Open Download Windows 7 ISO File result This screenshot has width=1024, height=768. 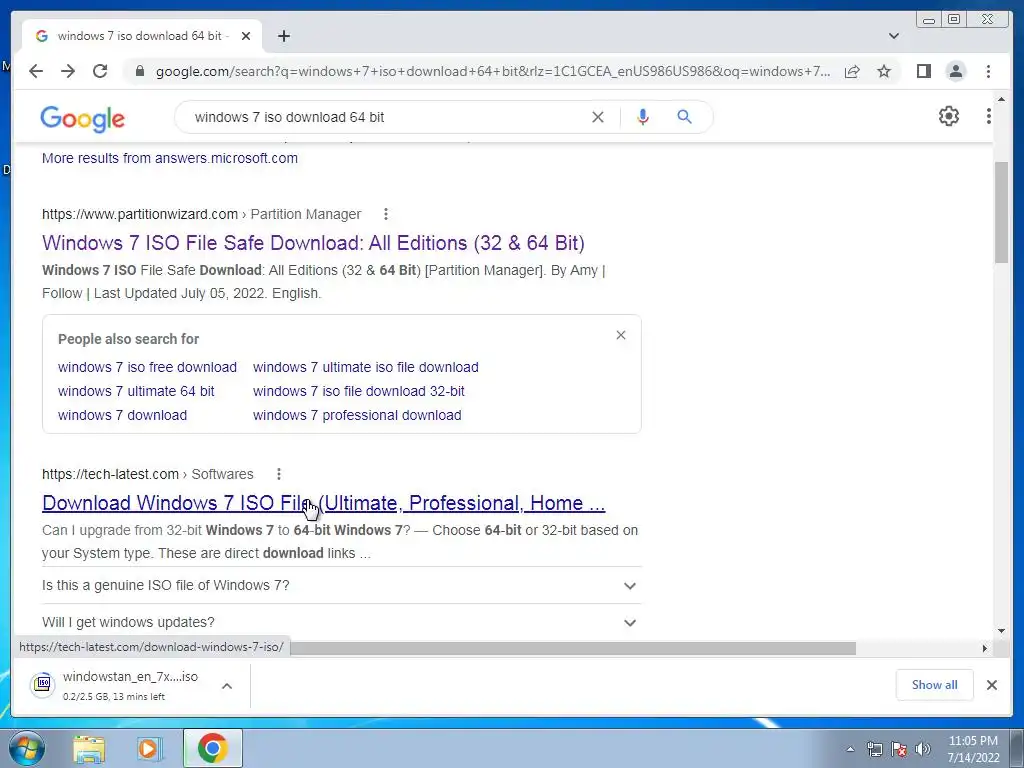tap(323, 503)
